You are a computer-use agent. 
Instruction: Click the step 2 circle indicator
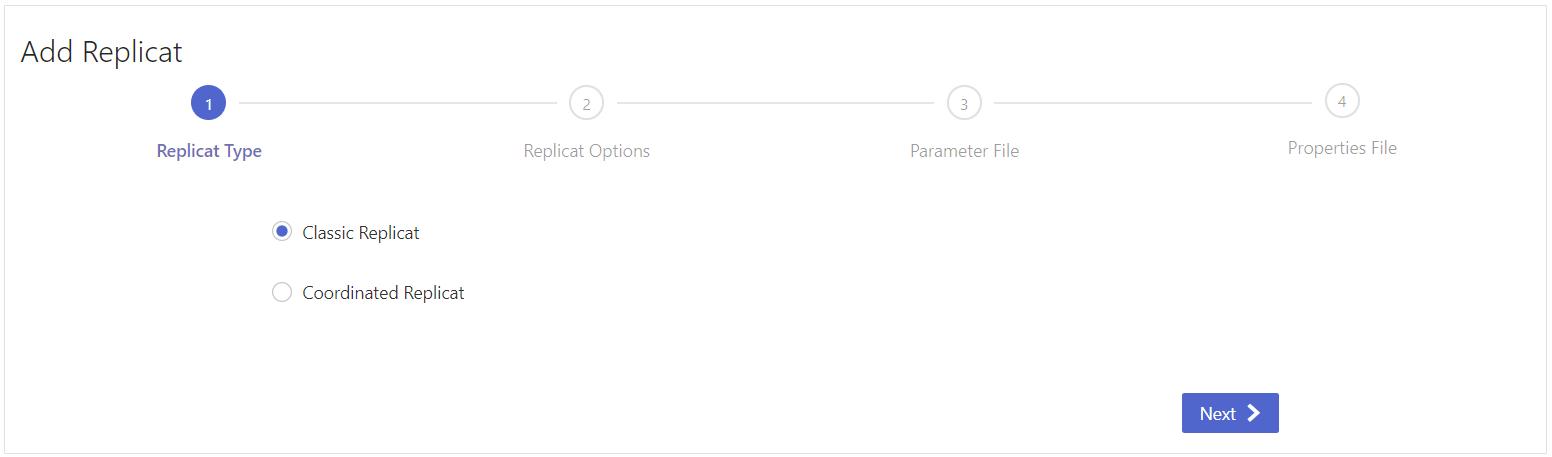586,103
